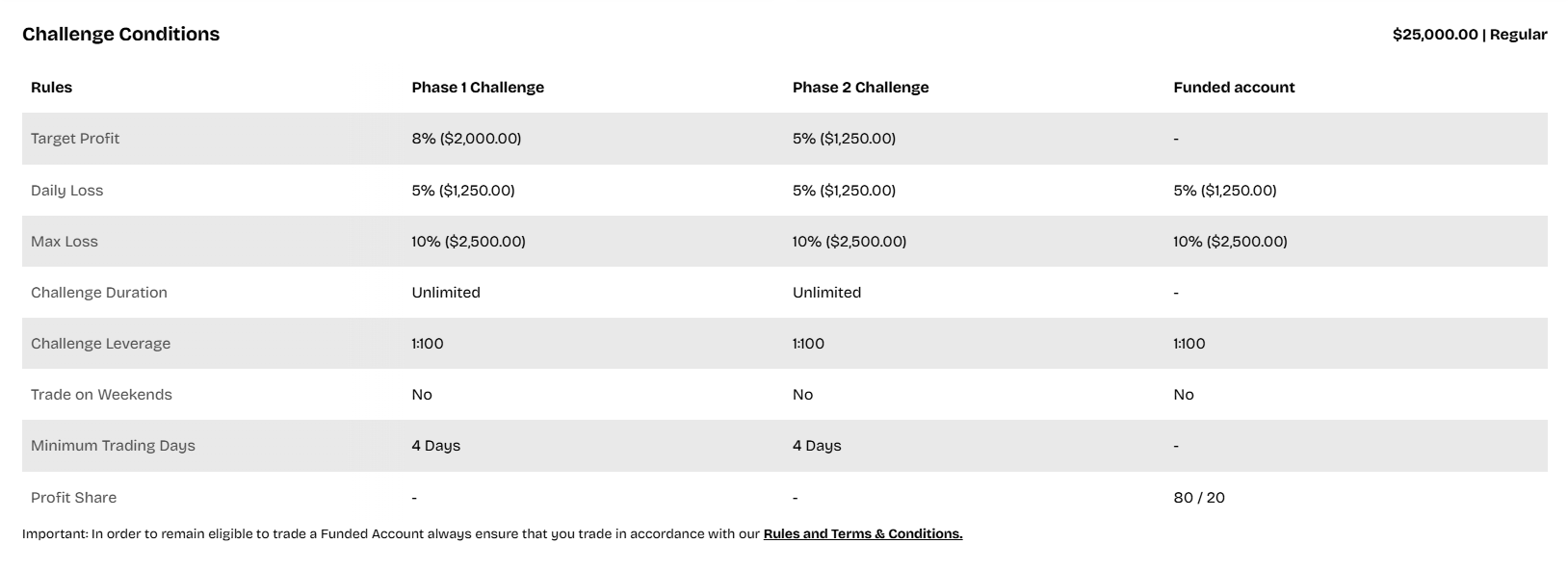Open the Rules and Terms & Conditions link
This screenshot has height=570, width=1568.
[x=862, y=533]
